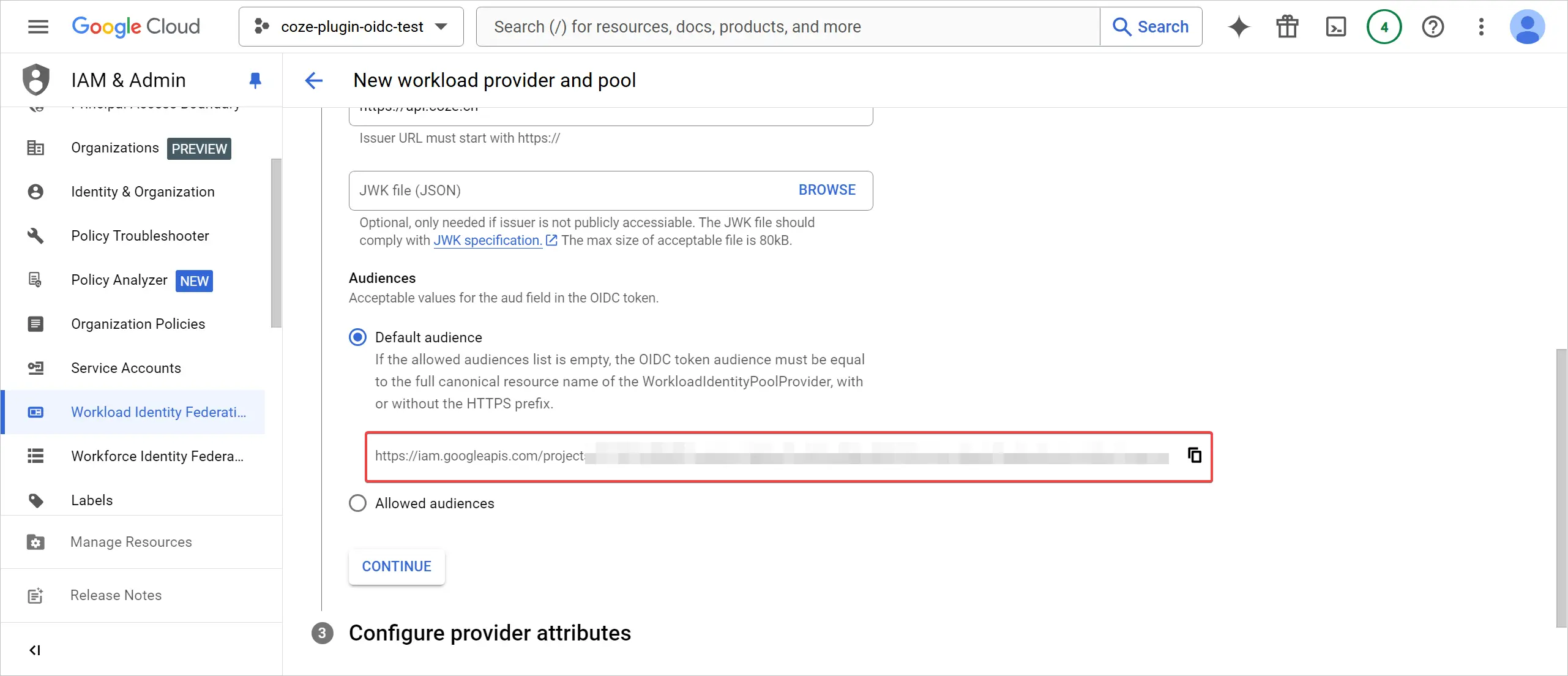Click the CONTINUE button
1568x676 pixels.
pyautogui.click(x=397, y=566)
